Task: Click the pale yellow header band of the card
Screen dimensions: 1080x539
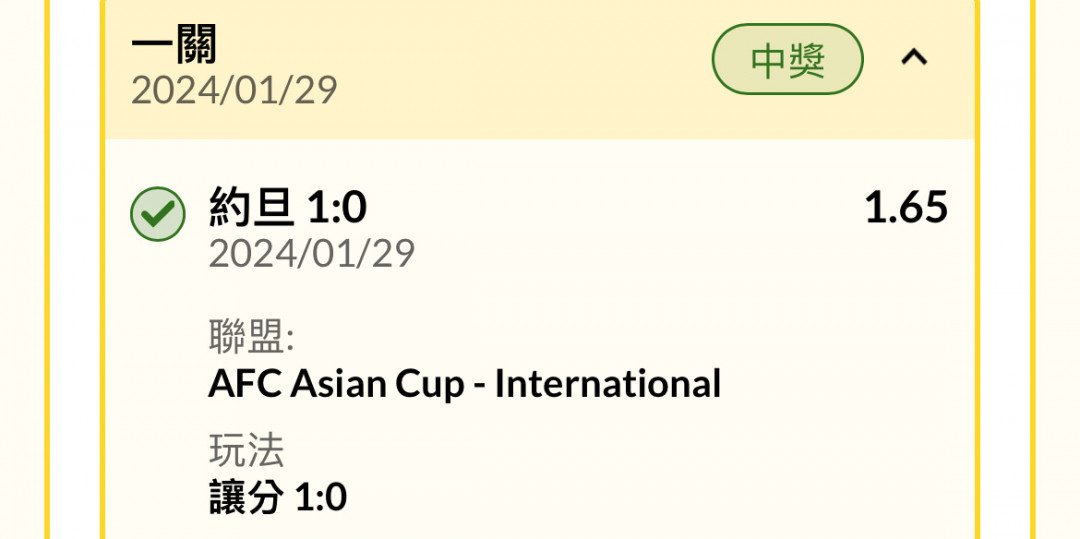Action: click(x=540, y=69)
